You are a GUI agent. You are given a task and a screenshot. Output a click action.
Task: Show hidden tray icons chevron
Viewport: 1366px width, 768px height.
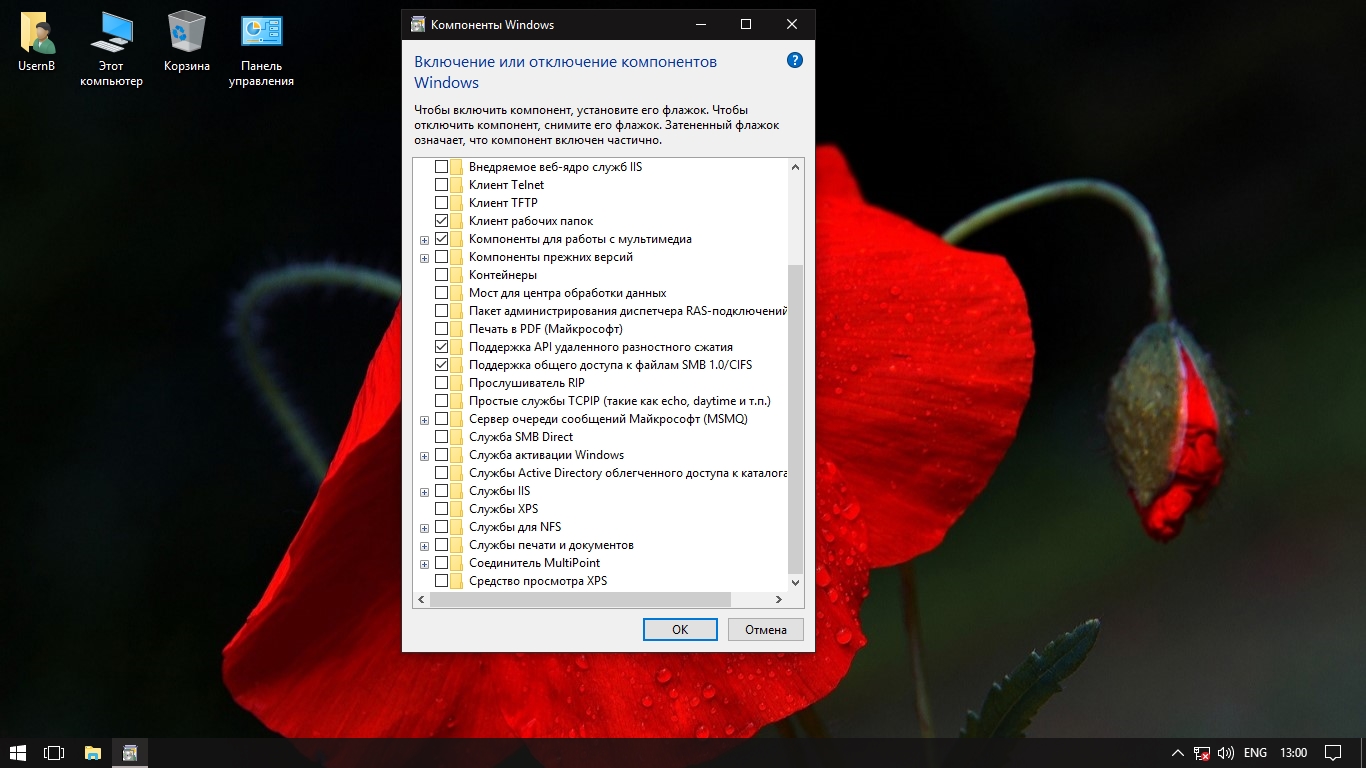point(1177,752)
